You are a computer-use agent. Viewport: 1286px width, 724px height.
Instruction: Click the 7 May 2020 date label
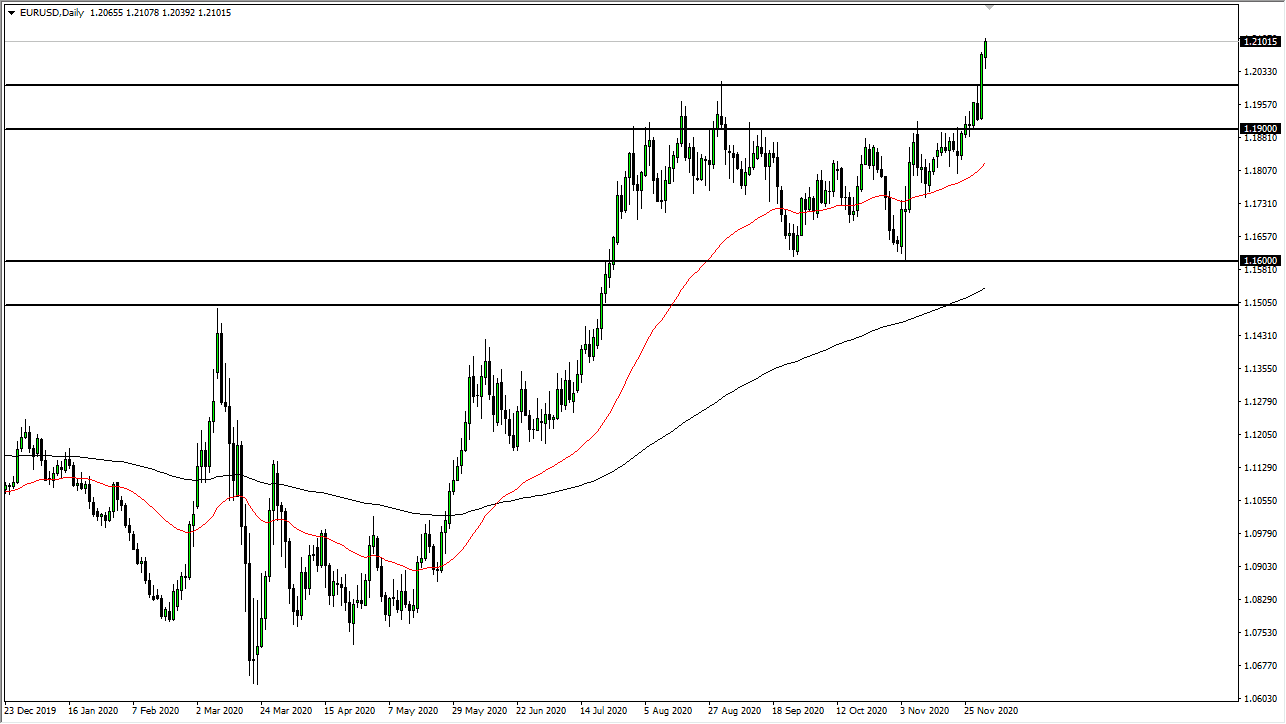pos(412,711)
